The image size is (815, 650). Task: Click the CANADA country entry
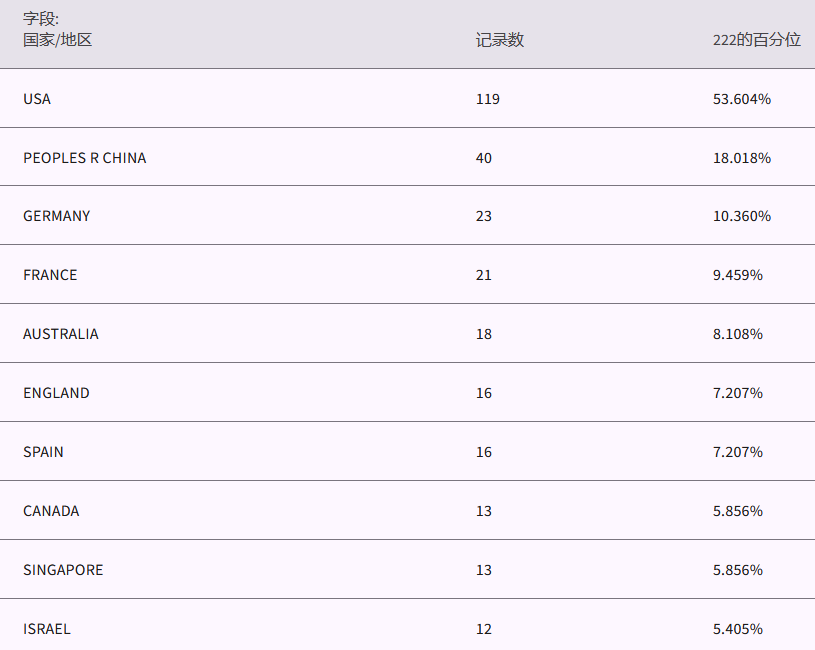coord(51,511)
